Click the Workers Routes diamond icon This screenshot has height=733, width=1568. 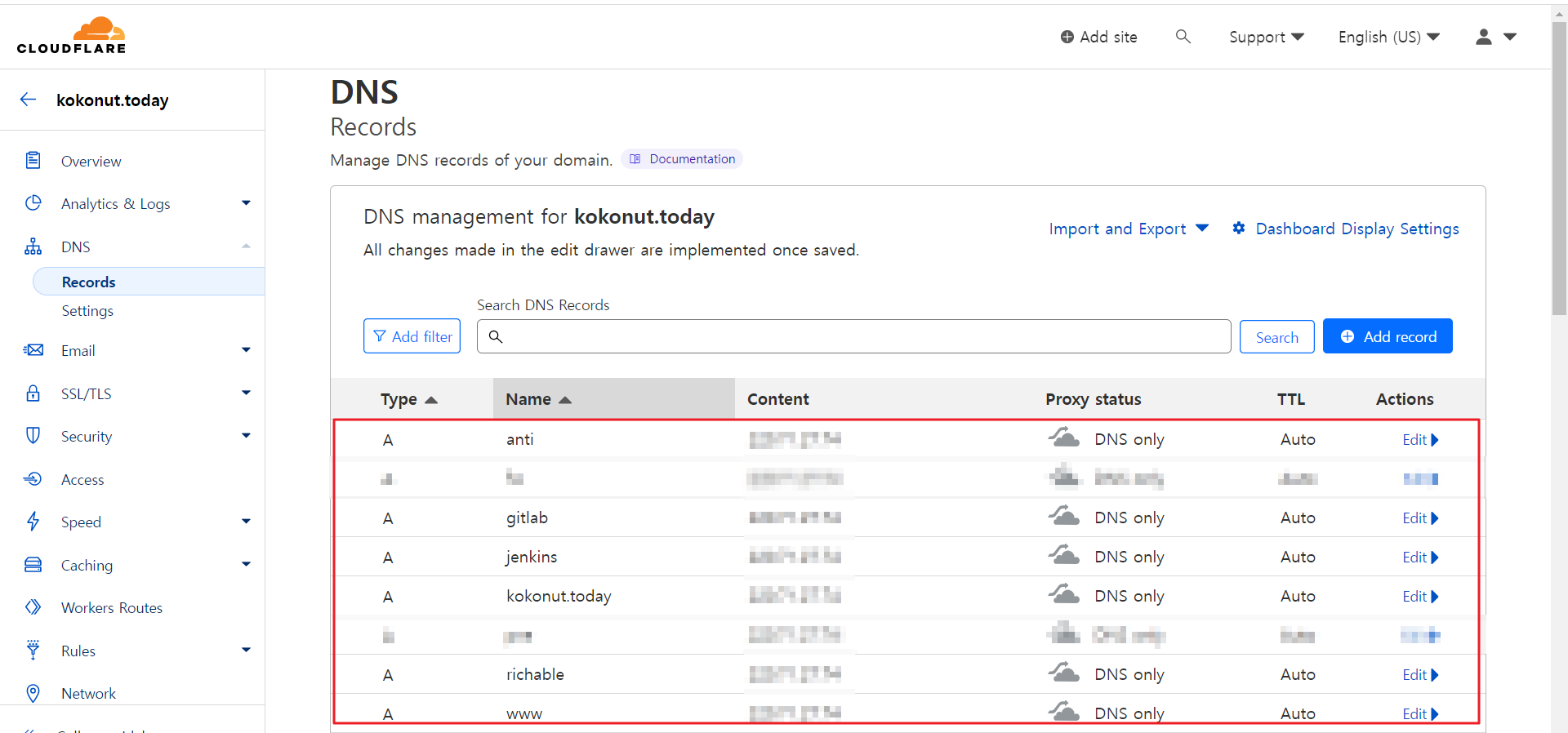pyautogui.click(x=33, y=607)
